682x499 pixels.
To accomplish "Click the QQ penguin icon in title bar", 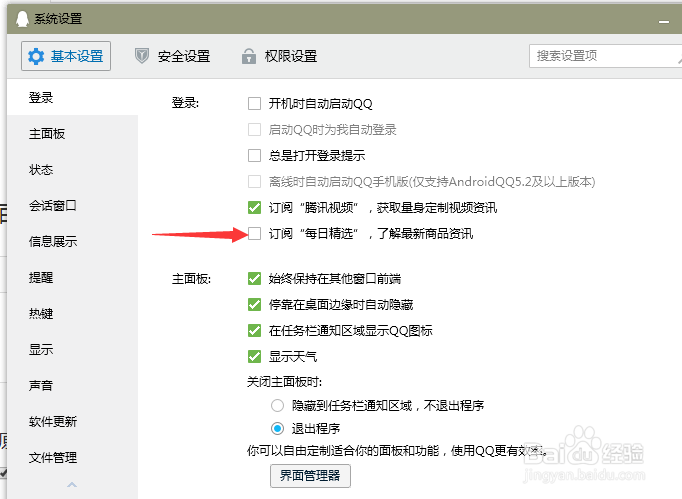I will 22,19.
